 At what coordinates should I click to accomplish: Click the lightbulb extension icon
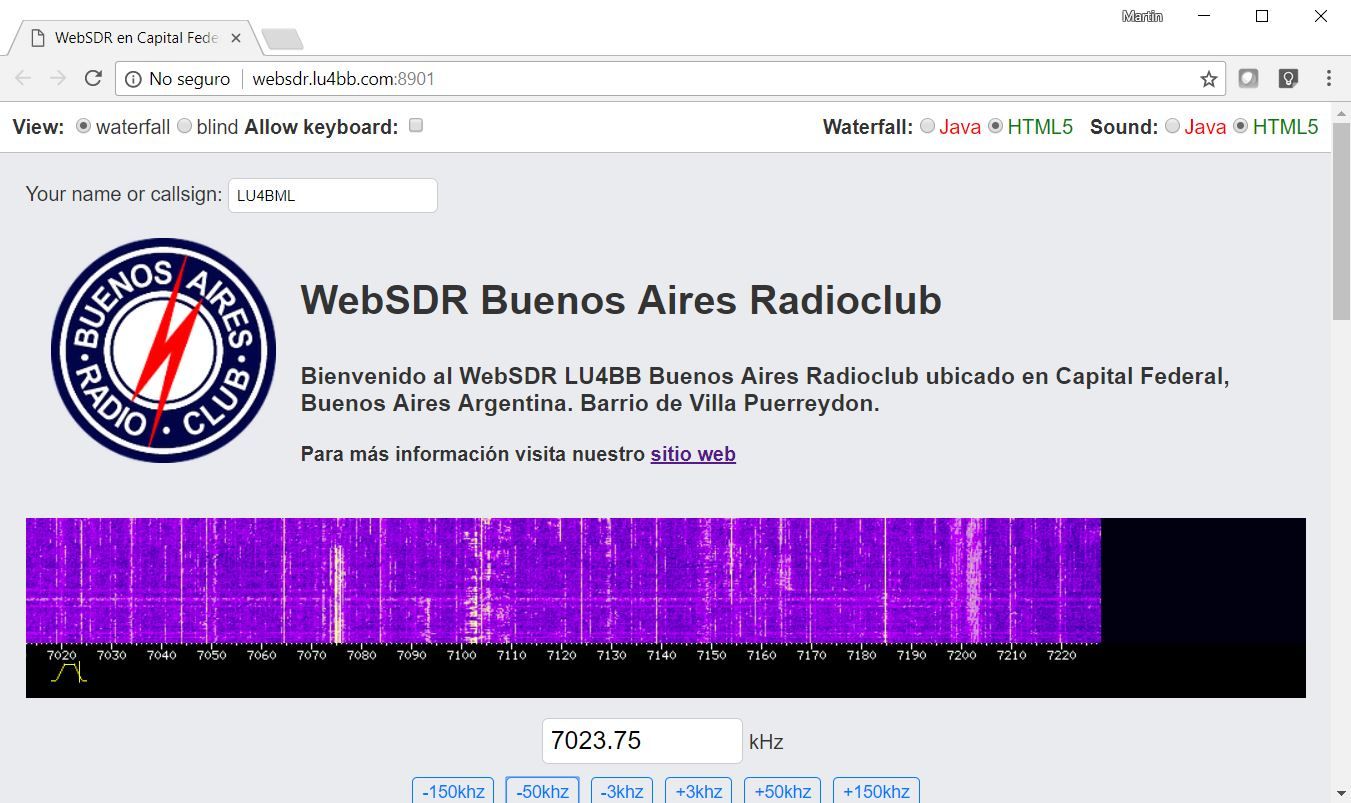[x=1288, y=79]
